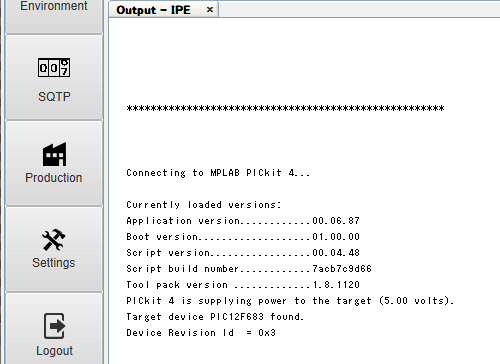Viewport: 500px width, 364px height.
Task: Click the Script version 00.04.48 line
Action: 243,252
